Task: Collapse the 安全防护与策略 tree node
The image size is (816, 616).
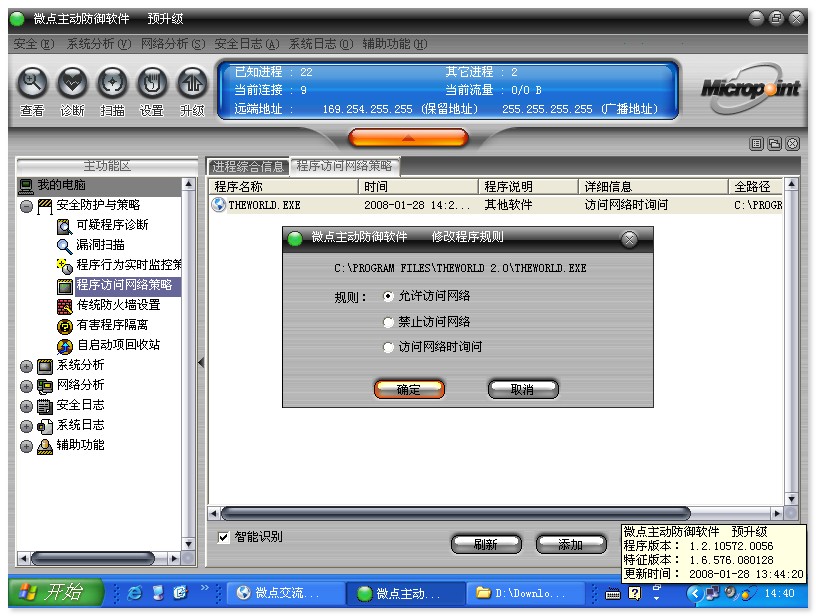Action: tap(27, 207)
